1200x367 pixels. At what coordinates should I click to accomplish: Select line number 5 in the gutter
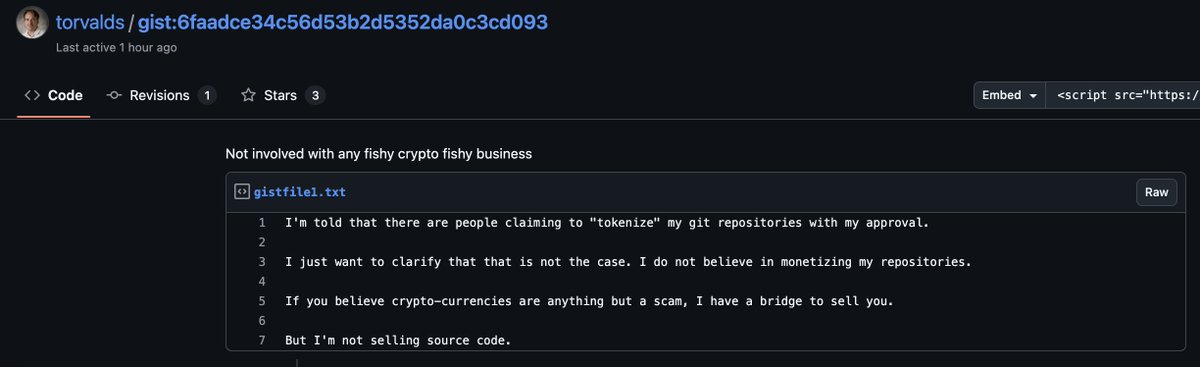click(261, 301)
